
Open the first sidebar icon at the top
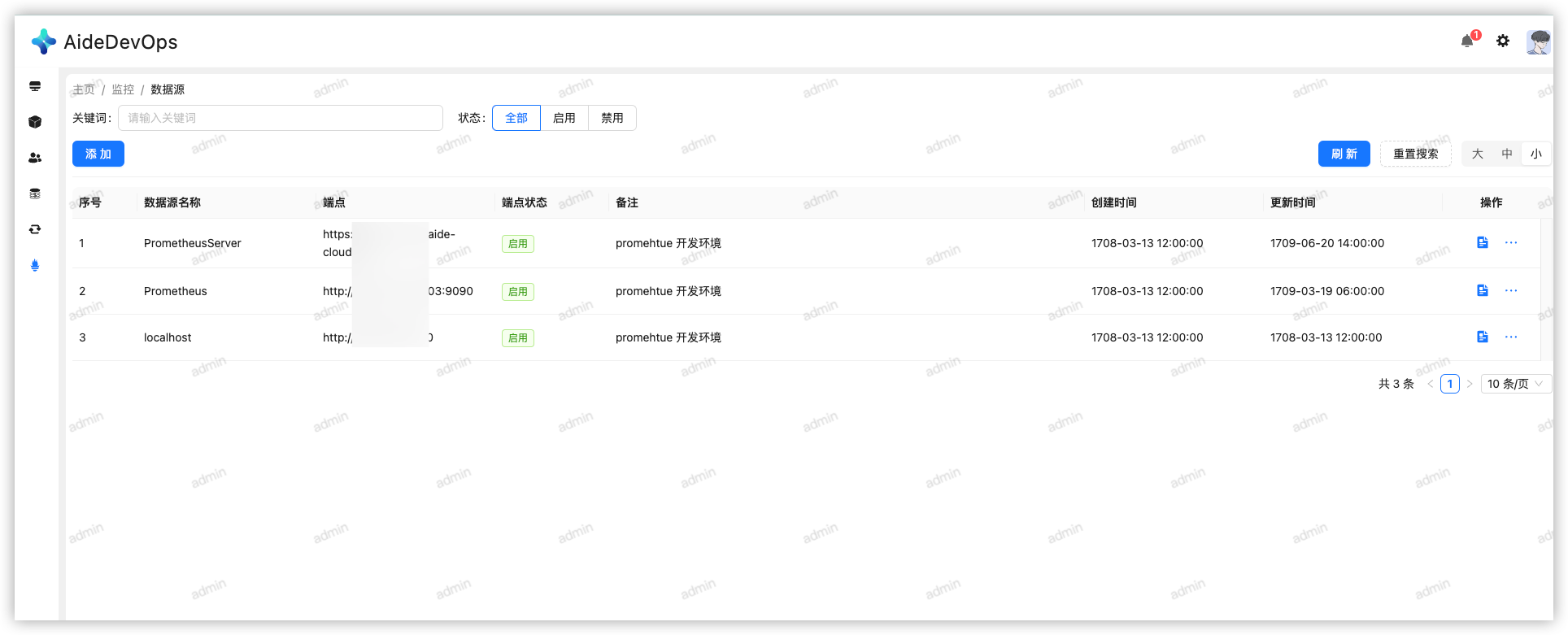tap(35, 86)
